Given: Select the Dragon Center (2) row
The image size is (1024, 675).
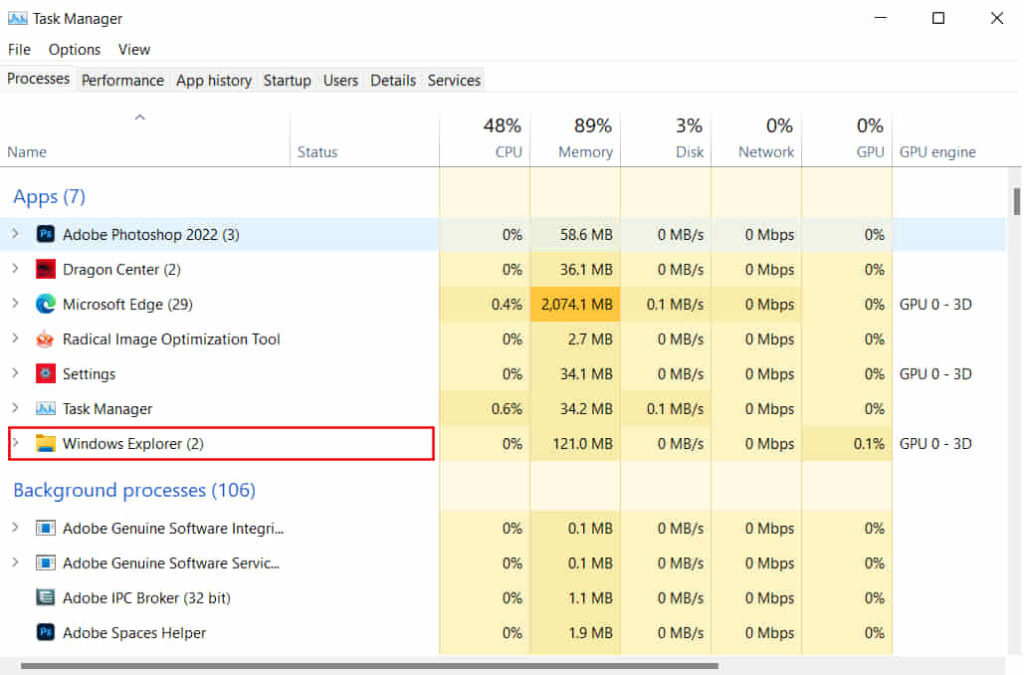Looking at the screenshot, I should coord(503,269).
